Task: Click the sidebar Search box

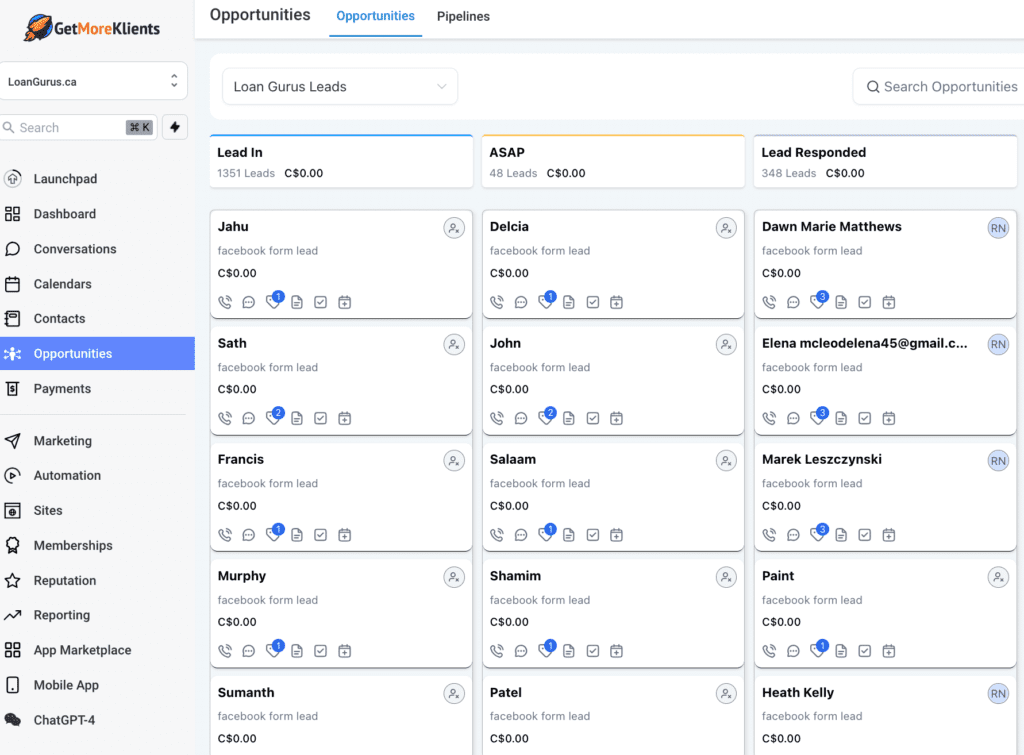Action: pyautogui.click(x=65, y=127)
